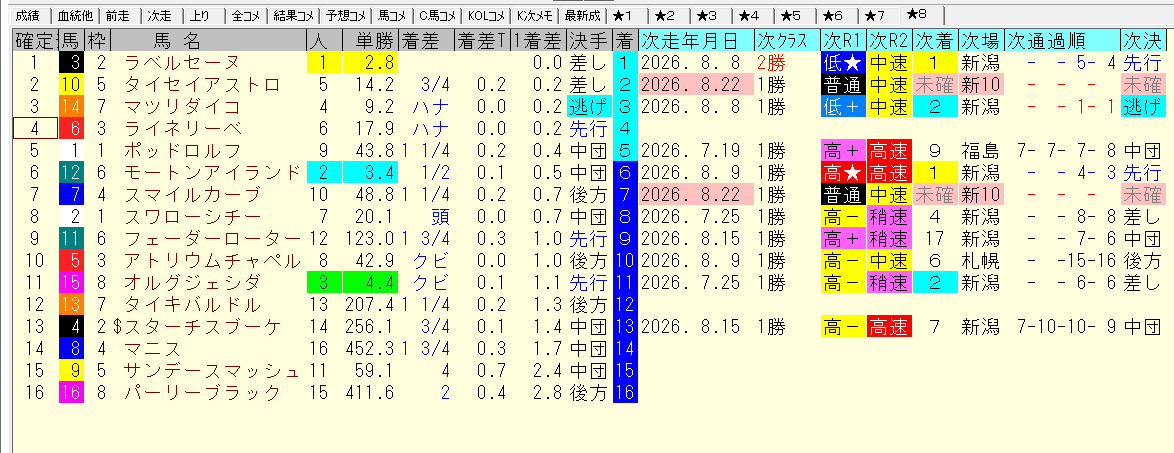Click the 決手 column header

[x=588, y=40]
